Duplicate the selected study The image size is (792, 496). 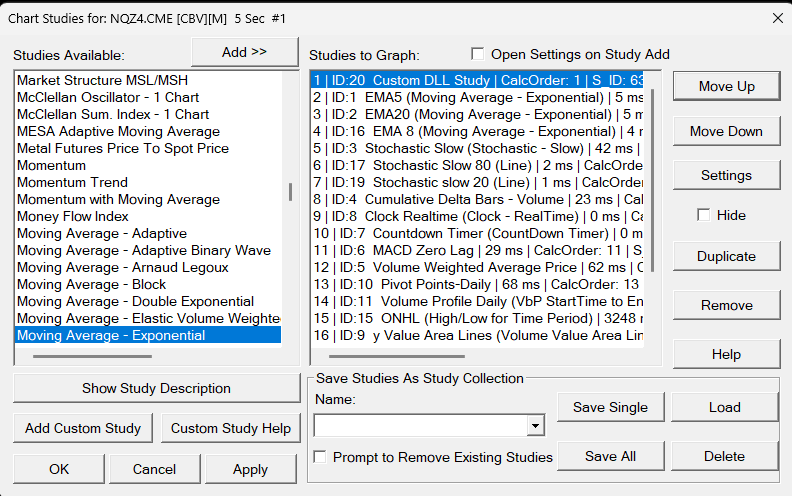tap(726, 256)
